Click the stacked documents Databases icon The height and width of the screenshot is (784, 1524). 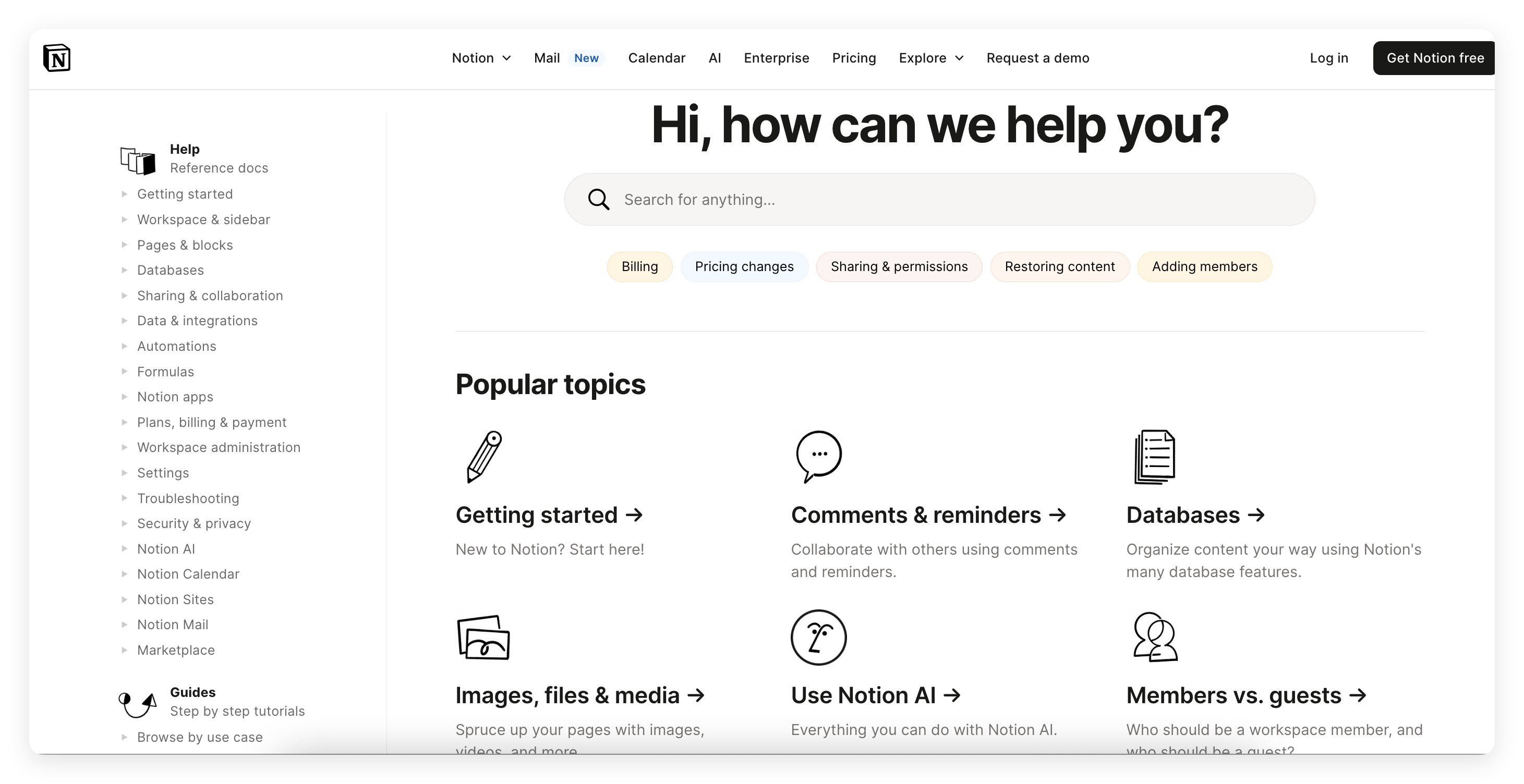tap(1154, 457)
